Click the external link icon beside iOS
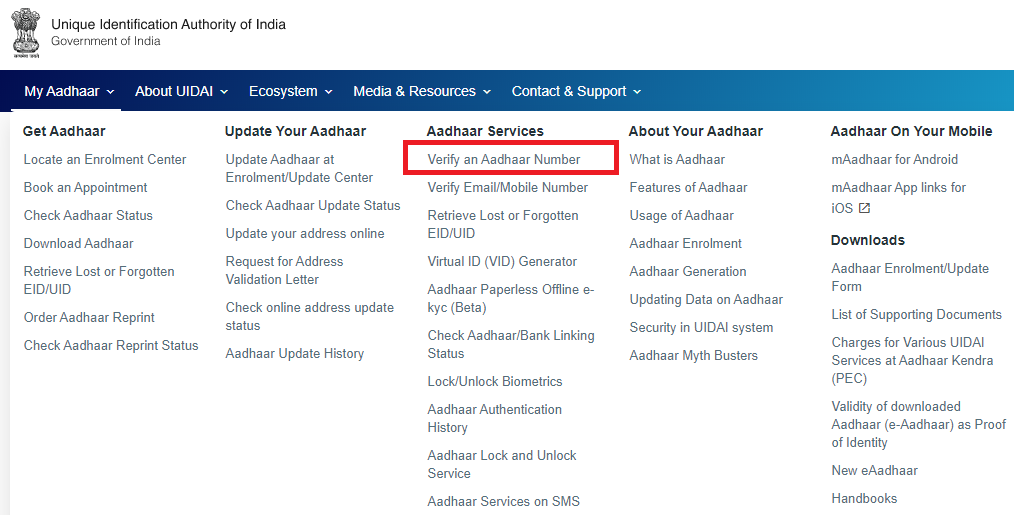Viewport: 1014px width, 522px height. click(864, 208)
